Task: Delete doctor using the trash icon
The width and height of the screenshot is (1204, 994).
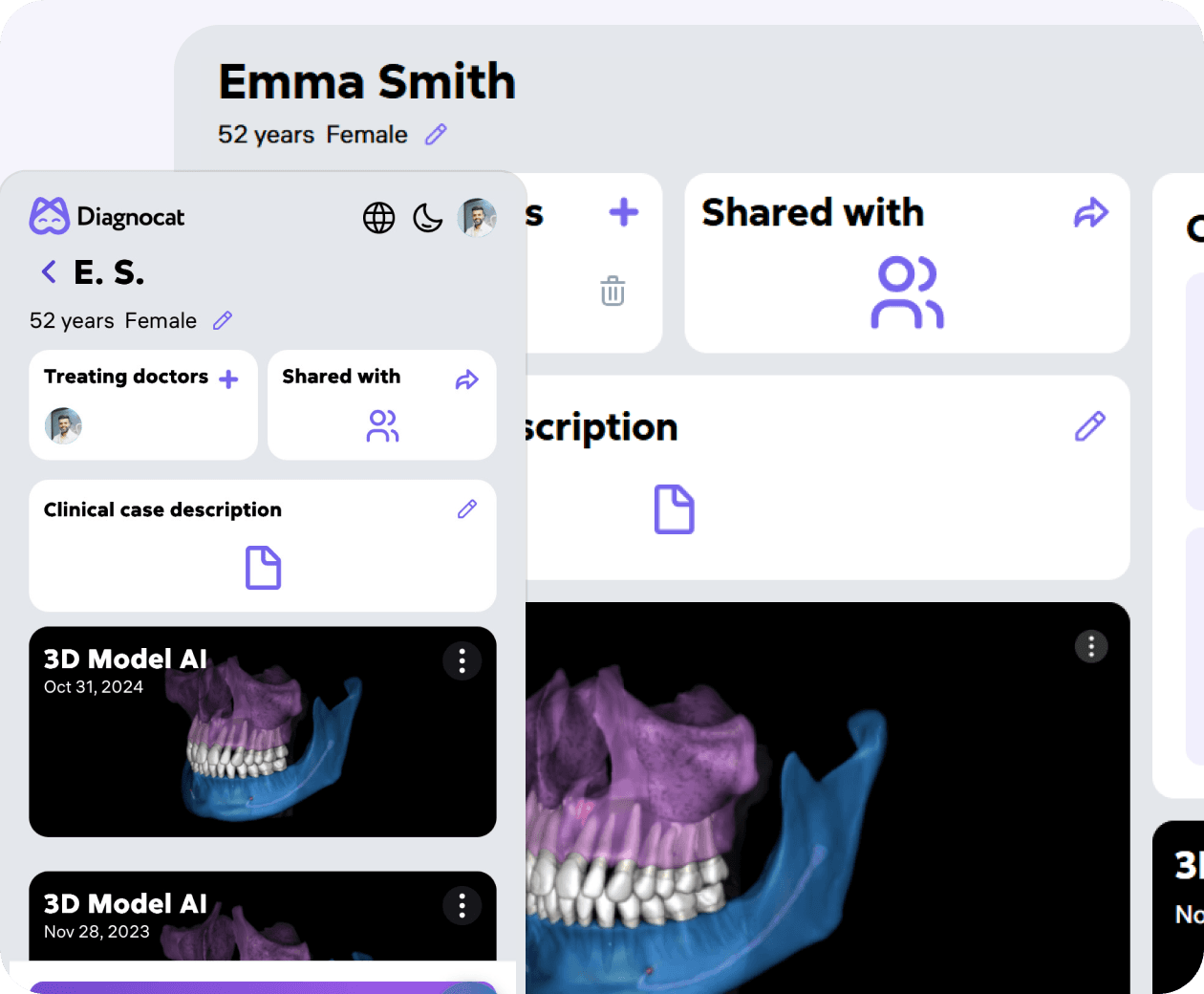Action: coord(613,291)
